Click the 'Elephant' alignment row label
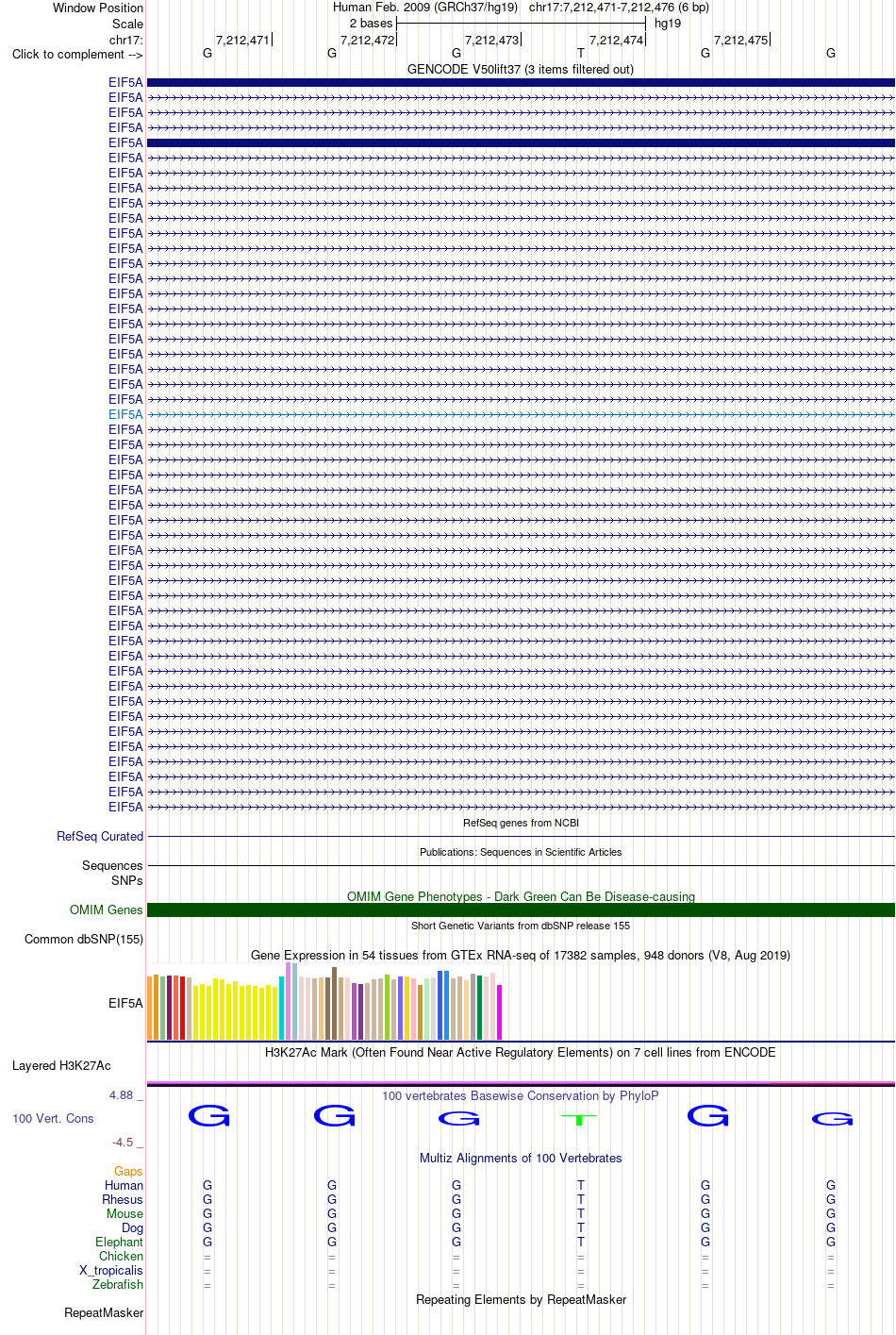 (x=119, y=1242)
